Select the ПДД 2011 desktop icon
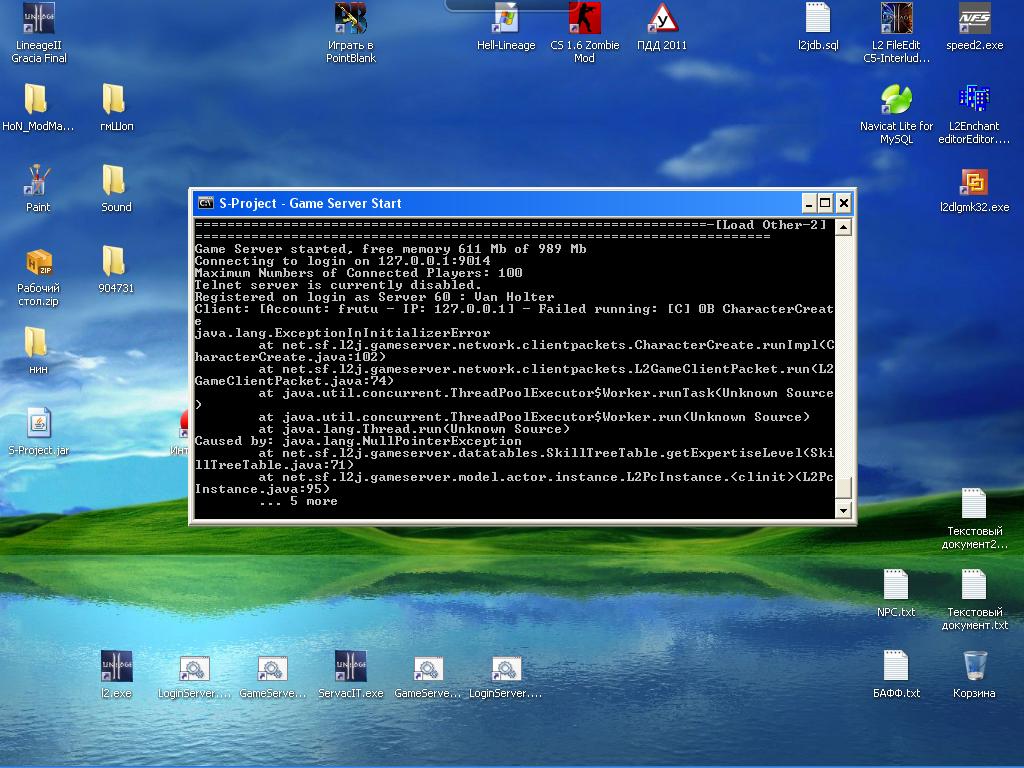 [662, 19]
